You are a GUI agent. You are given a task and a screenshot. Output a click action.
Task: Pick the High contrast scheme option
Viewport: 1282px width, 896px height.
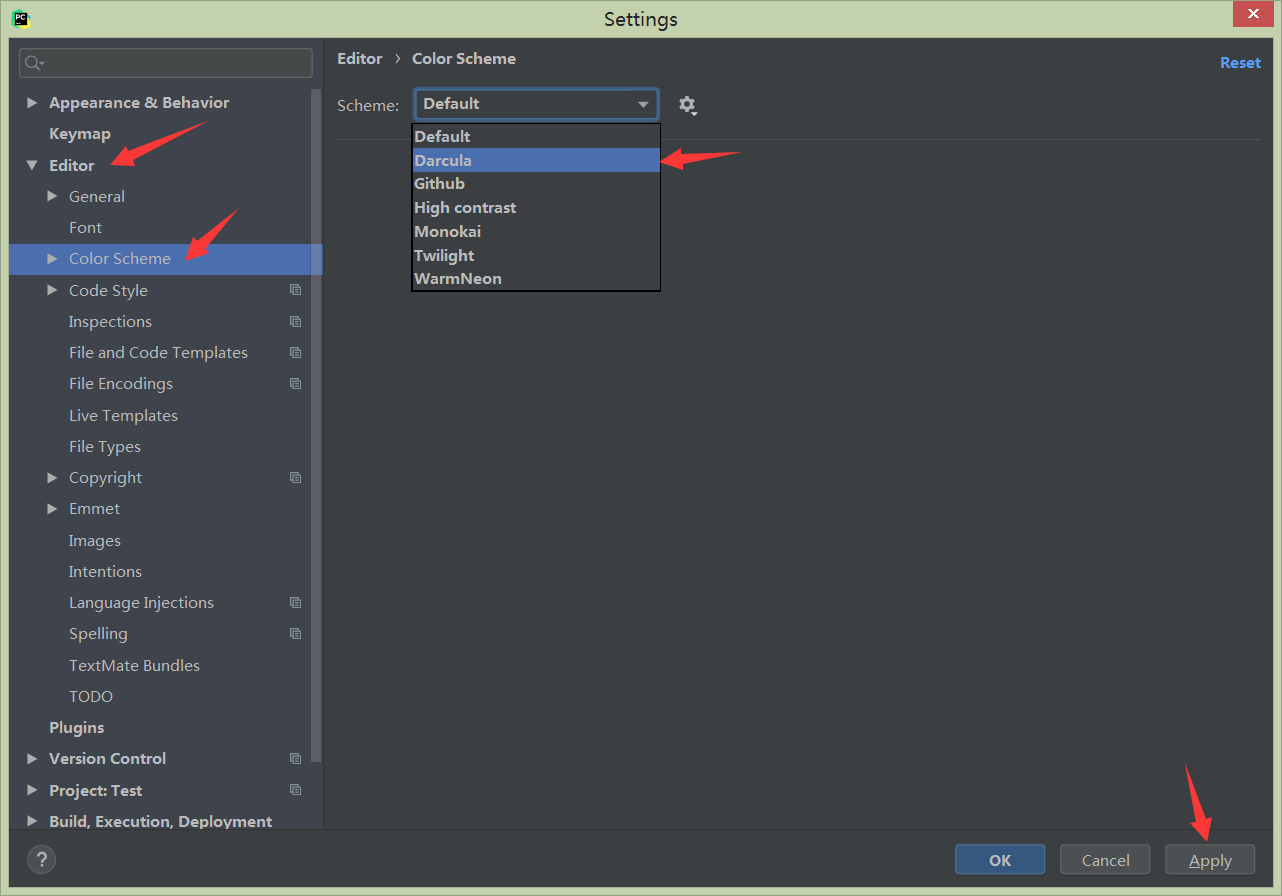point(535,208)
